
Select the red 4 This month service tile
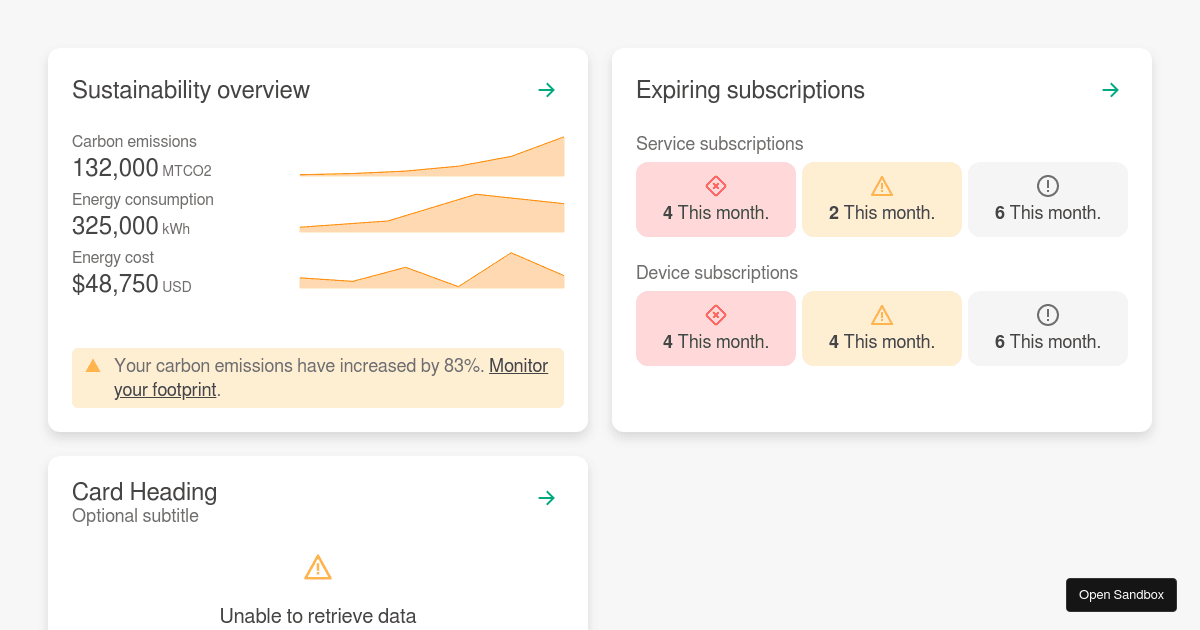tap(716, 199)
